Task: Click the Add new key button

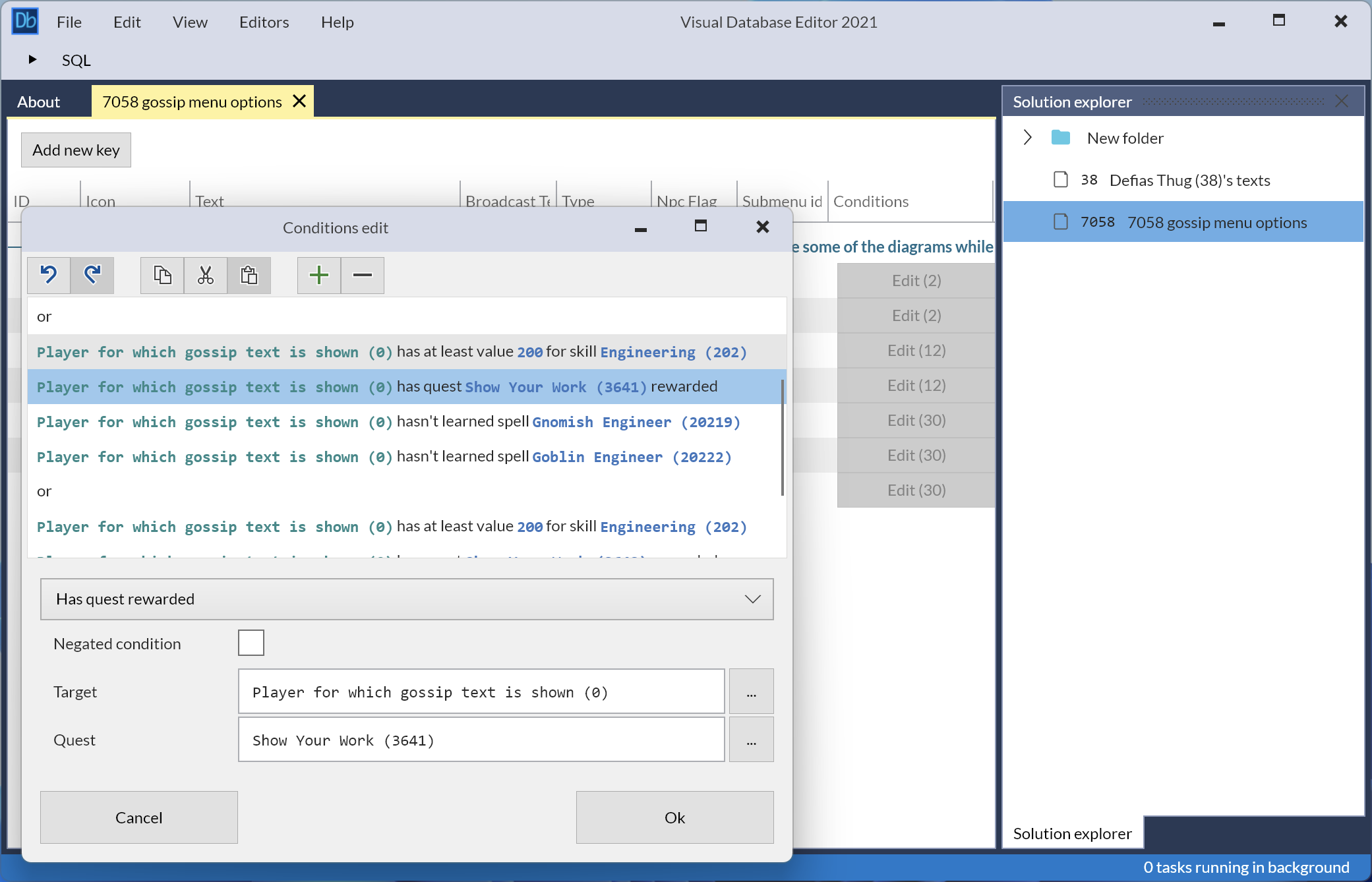Action: (x=75, y=150)
